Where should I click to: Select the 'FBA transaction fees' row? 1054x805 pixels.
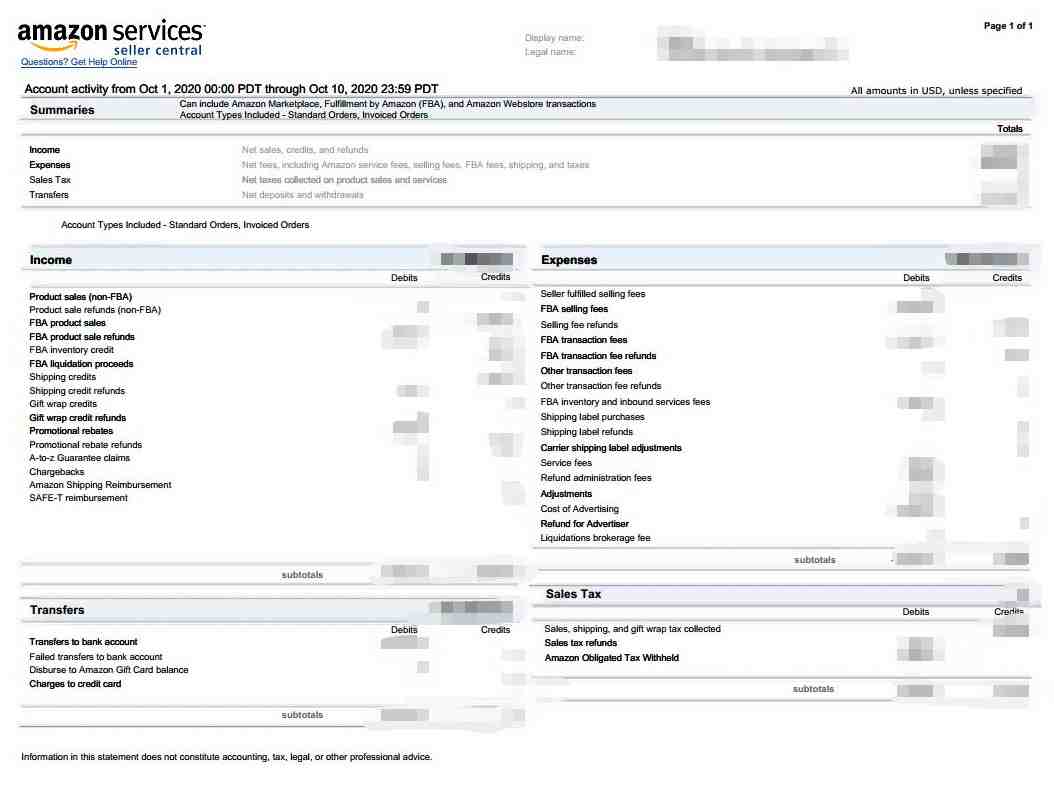coord(583,340)
